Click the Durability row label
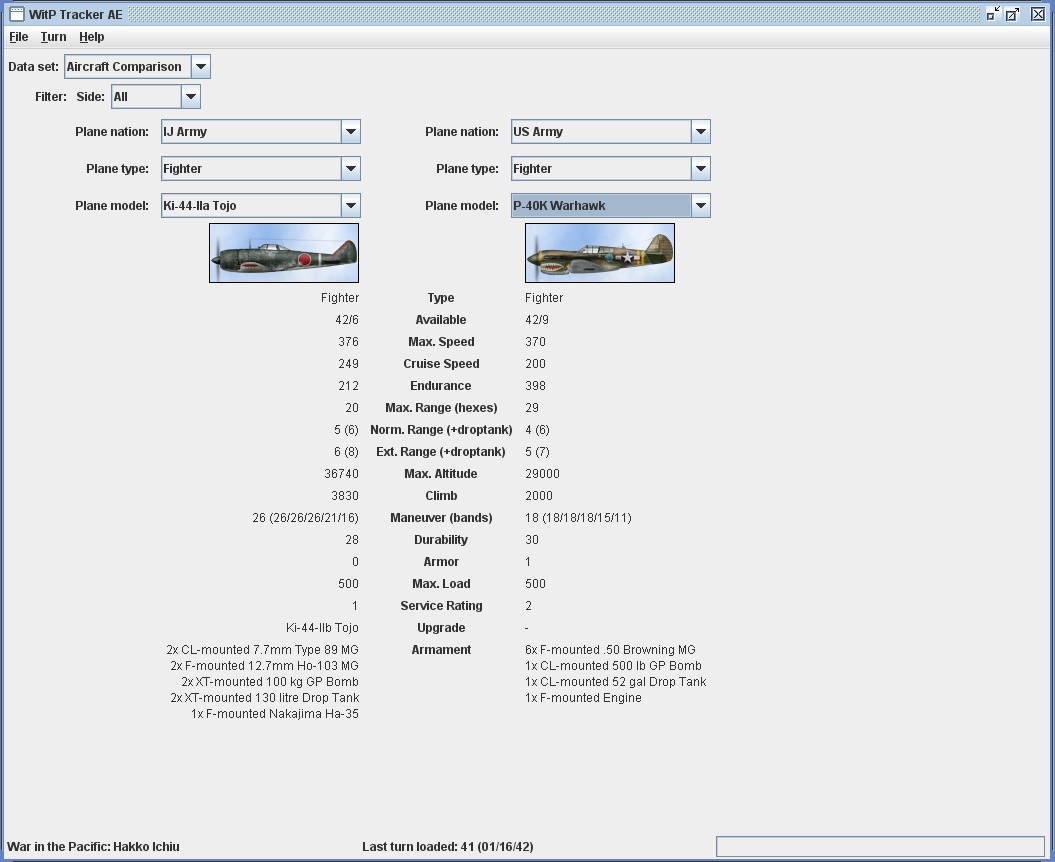The width and height of the screenshot is (1055, 862). [441, 540]
